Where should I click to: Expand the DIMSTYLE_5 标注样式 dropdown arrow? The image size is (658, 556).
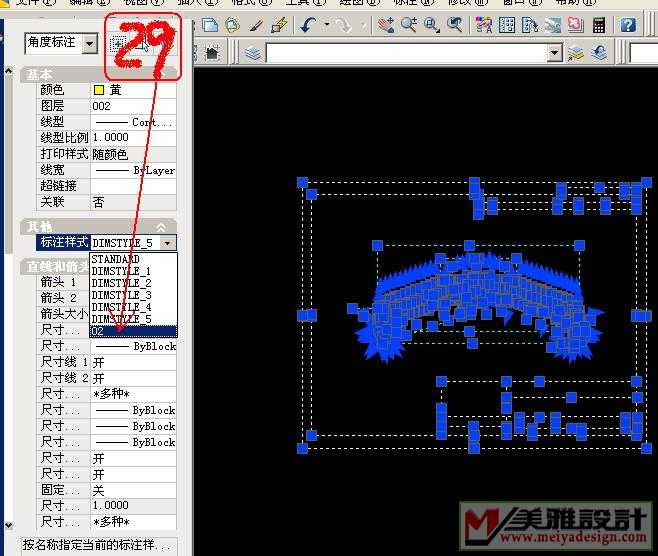pyautogui.click(x=167, y=243)
